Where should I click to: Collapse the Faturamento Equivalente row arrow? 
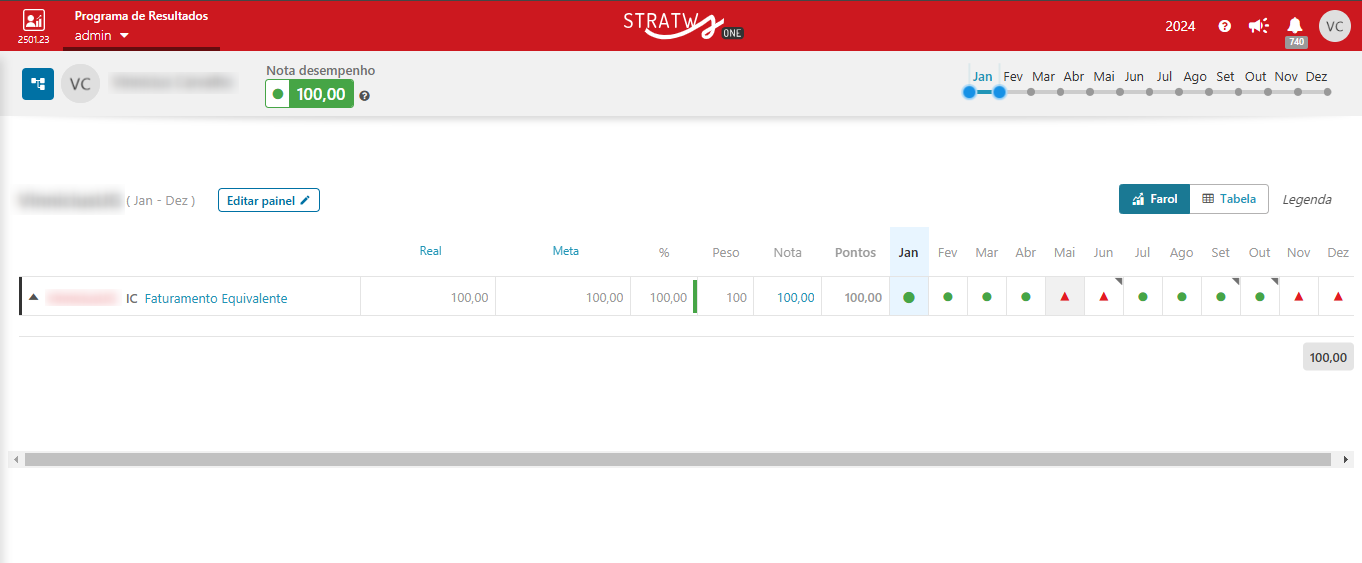click(x=33, y=297)
